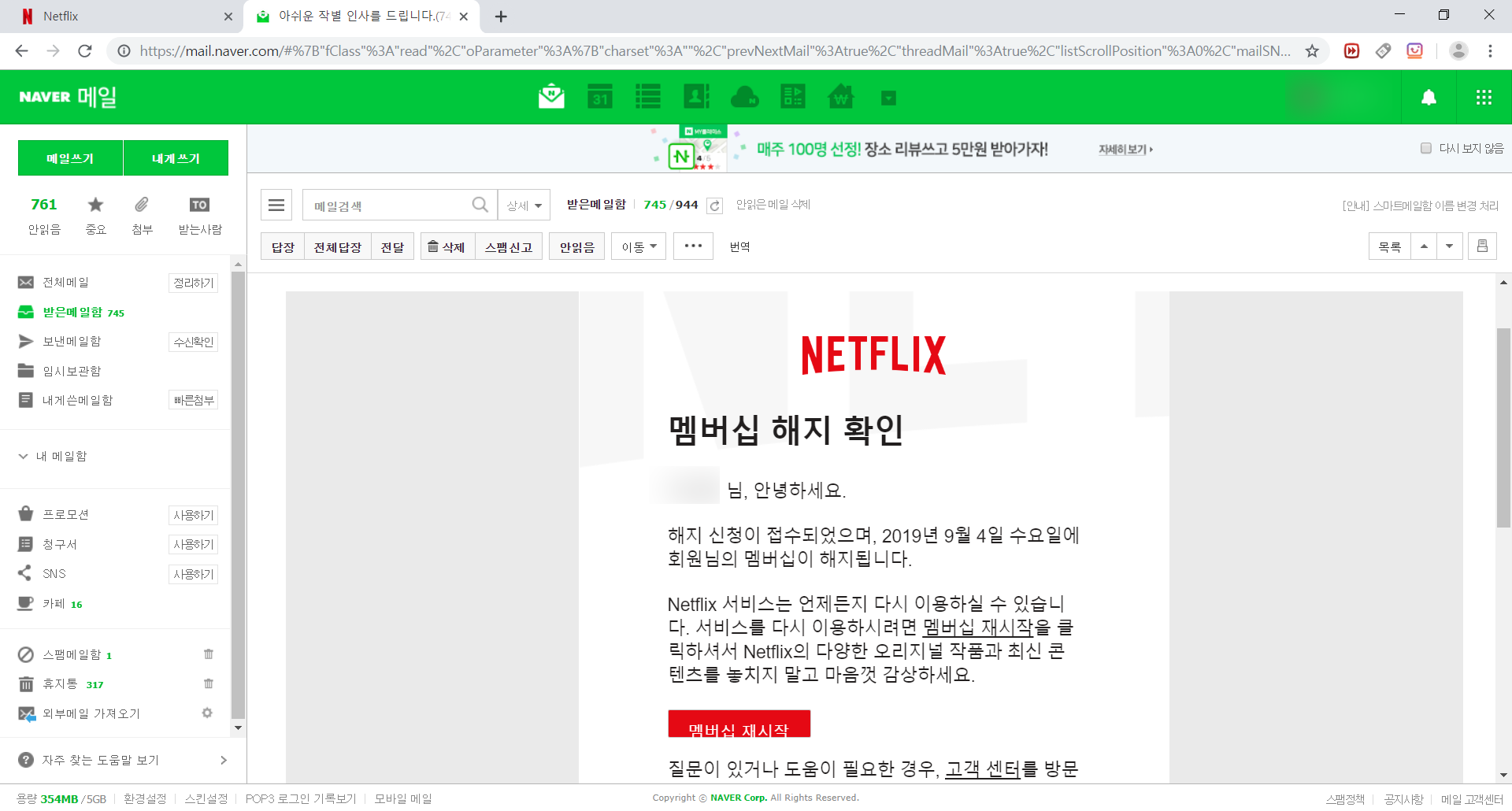Show unread mail (761 안읽음)
The height and width of the screenshot is (811, 1512).
click(x=44, y=215)
